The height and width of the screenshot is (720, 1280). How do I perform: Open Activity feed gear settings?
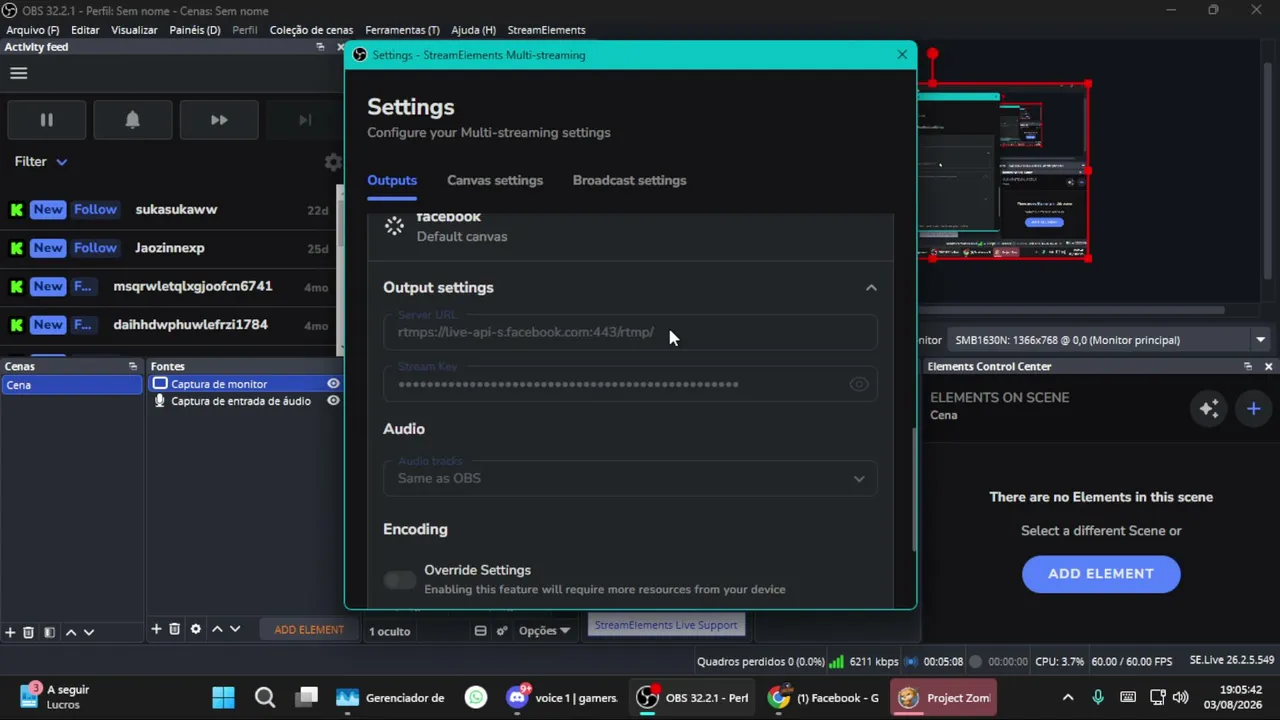click(332, 162)
